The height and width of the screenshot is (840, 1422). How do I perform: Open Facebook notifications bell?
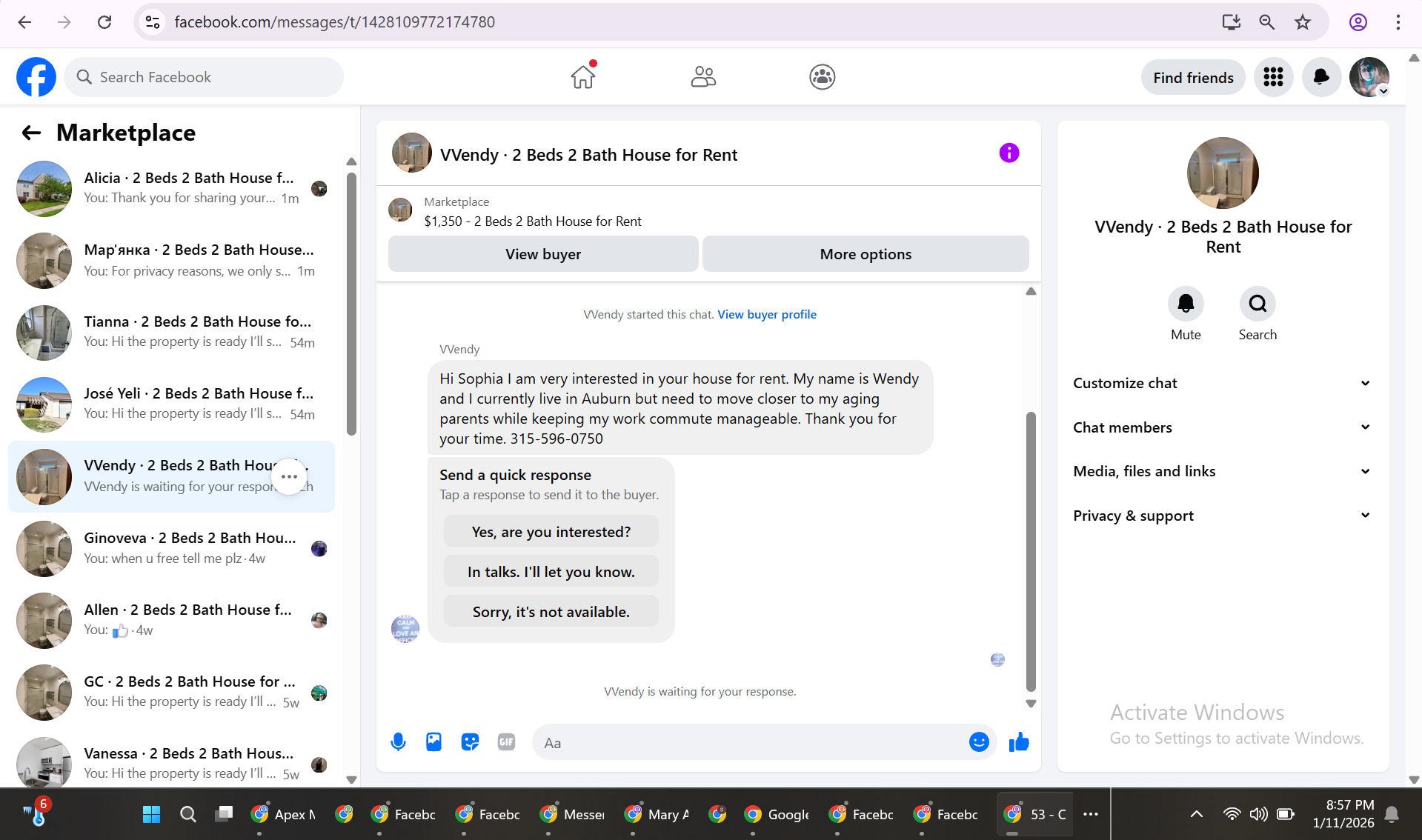pos(1321,77)
